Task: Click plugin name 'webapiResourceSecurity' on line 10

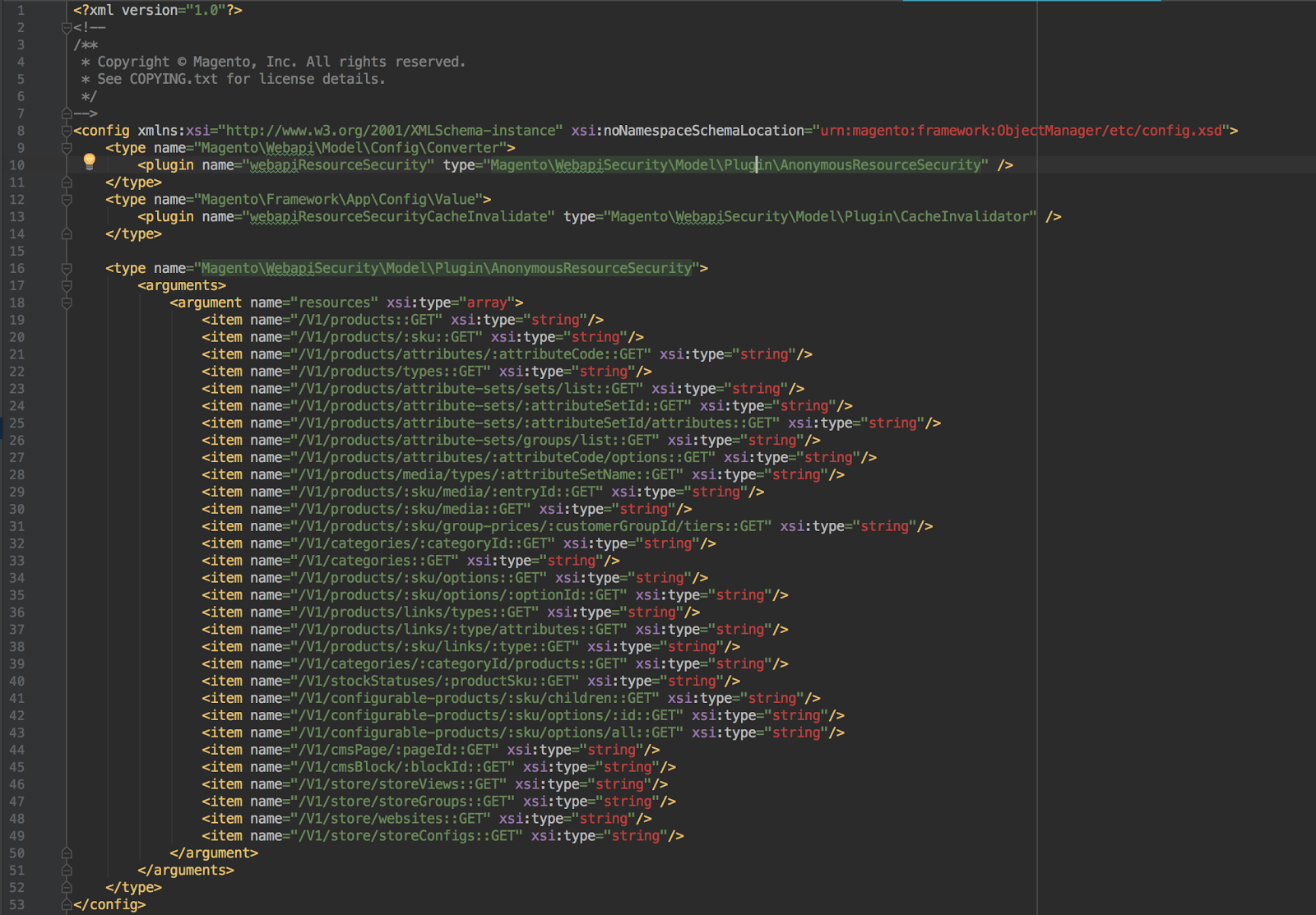Action: 338,165
